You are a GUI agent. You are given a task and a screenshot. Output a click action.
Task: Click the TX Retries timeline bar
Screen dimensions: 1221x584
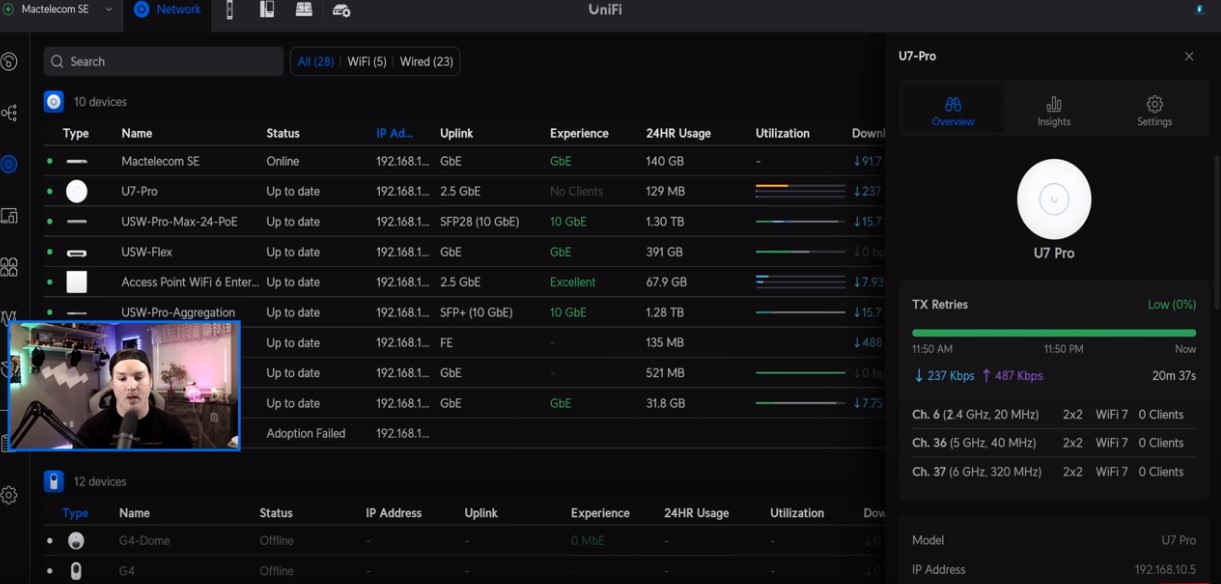(x=1054, y=333)
